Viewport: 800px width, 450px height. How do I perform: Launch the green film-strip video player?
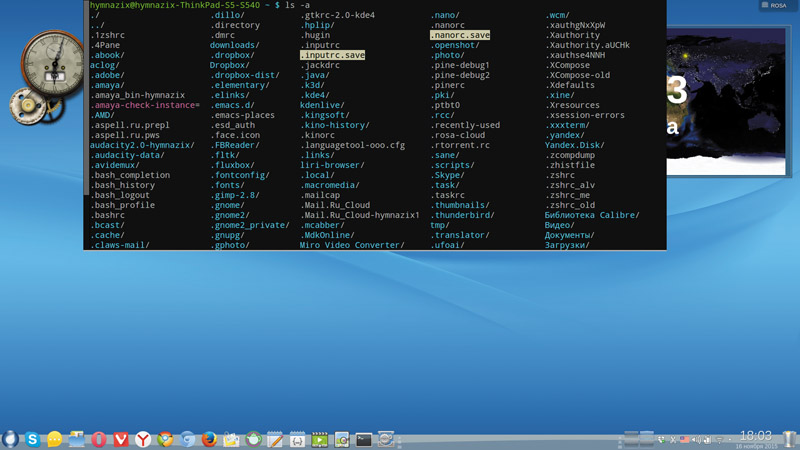[x=319, y=439]
